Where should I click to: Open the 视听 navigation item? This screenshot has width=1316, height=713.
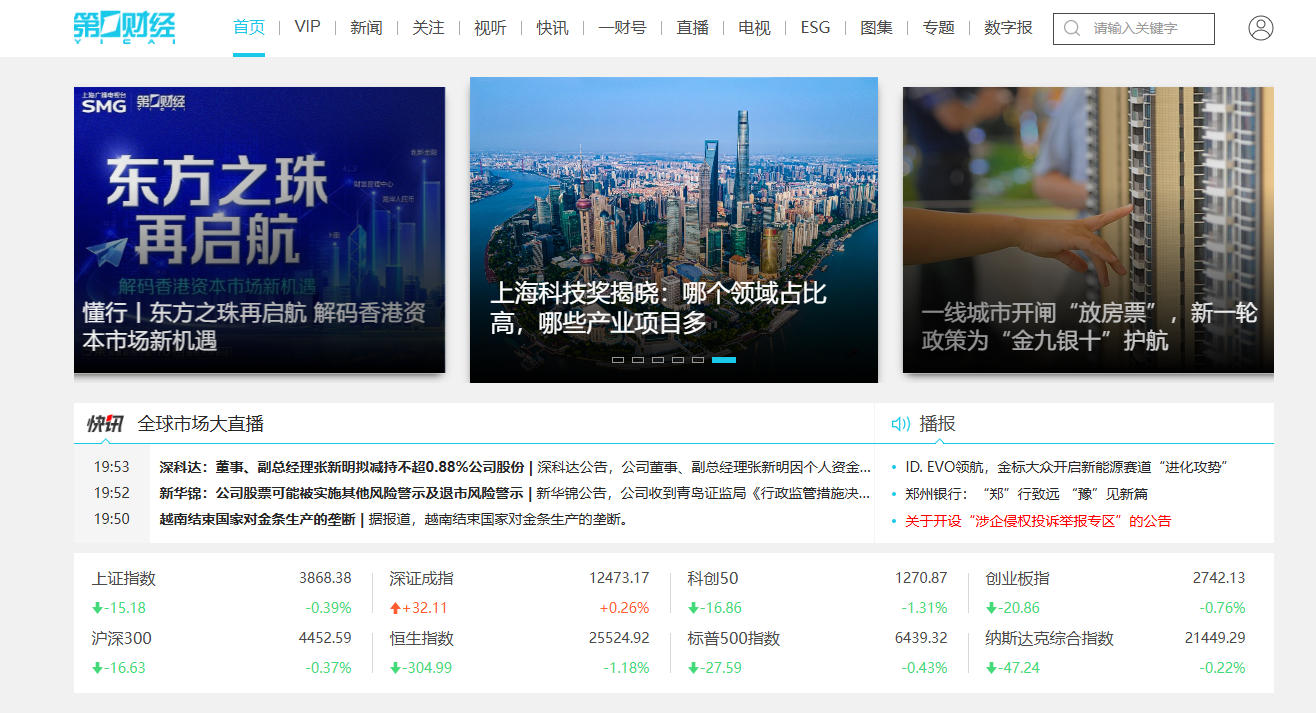490,28
